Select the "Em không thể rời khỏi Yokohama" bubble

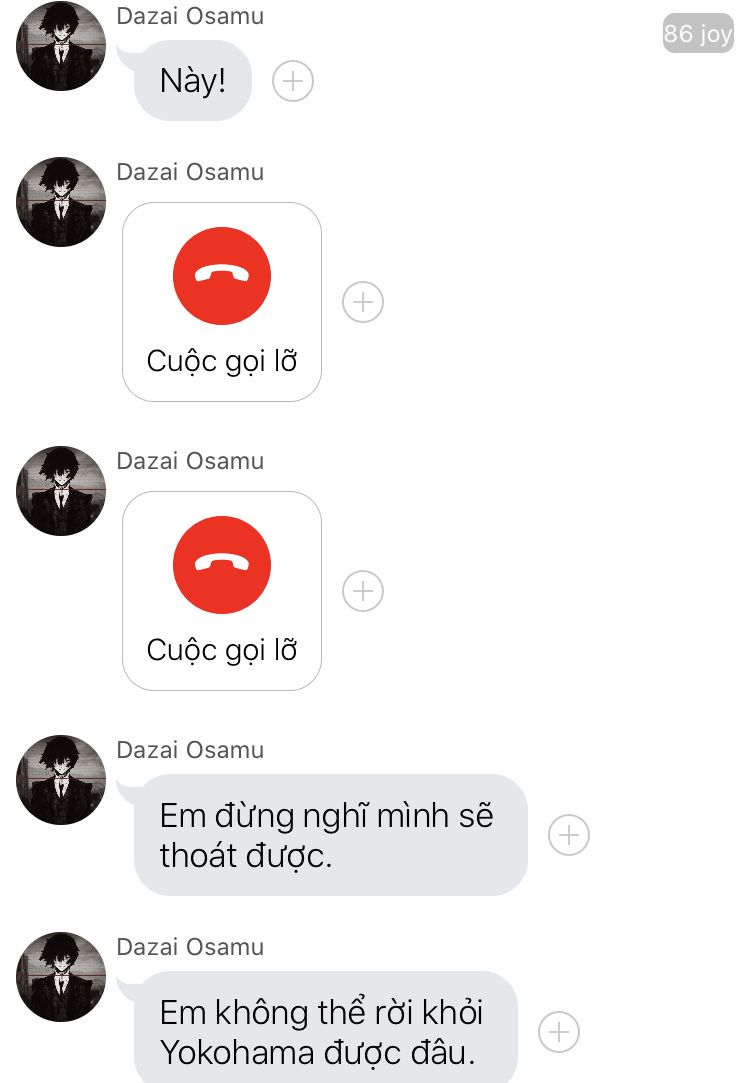tap(325, 1027)
